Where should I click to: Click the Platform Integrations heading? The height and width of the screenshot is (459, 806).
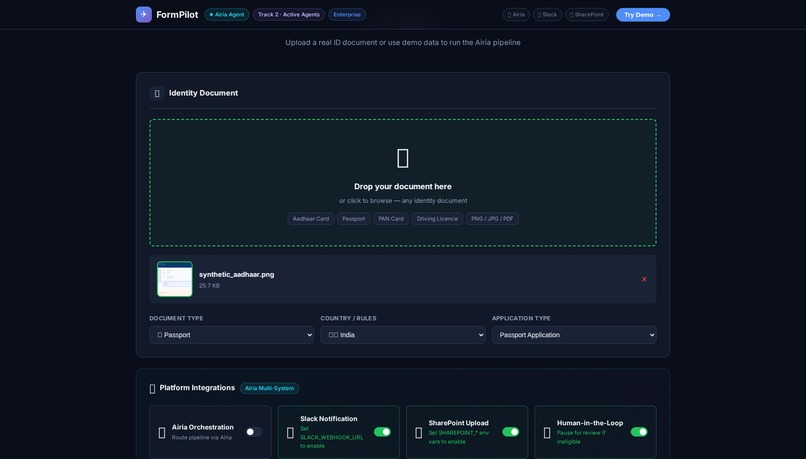point(197,388)
